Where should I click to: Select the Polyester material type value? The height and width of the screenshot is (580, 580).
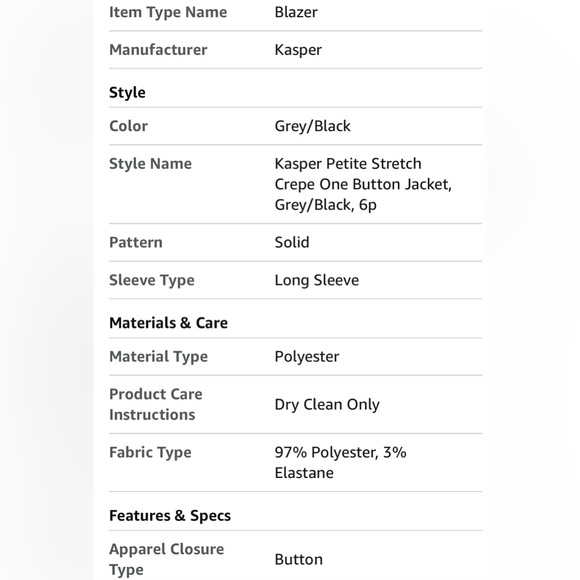(307, 357)
